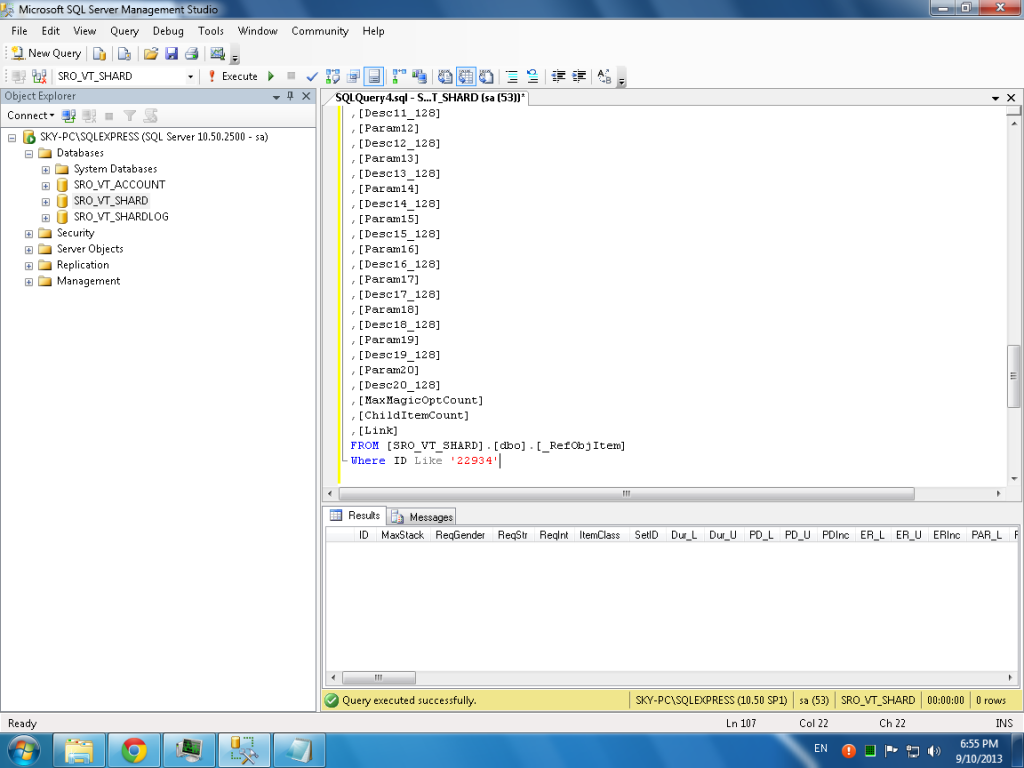Select the Management folder in the tree
Screen dimensions: 1024x768
(88, 281)
